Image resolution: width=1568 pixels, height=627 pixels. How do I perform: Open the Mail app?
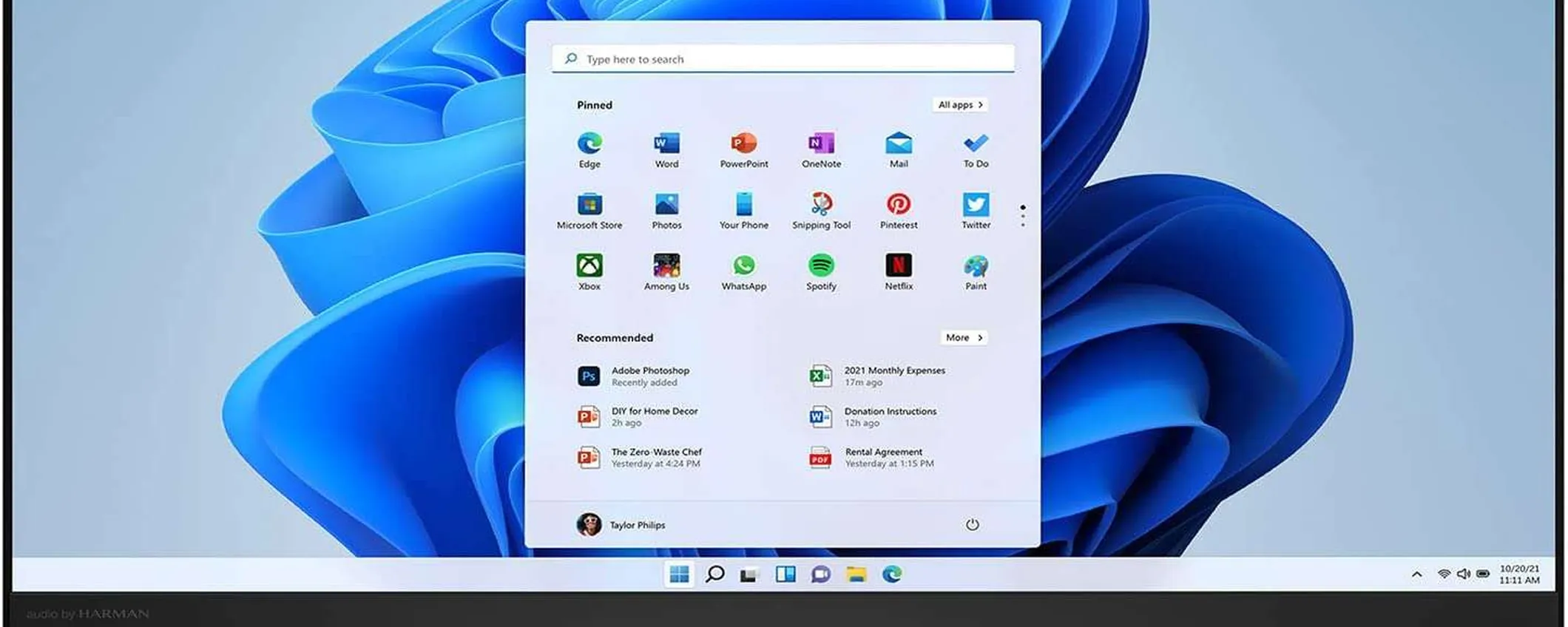tap(899, 149)
